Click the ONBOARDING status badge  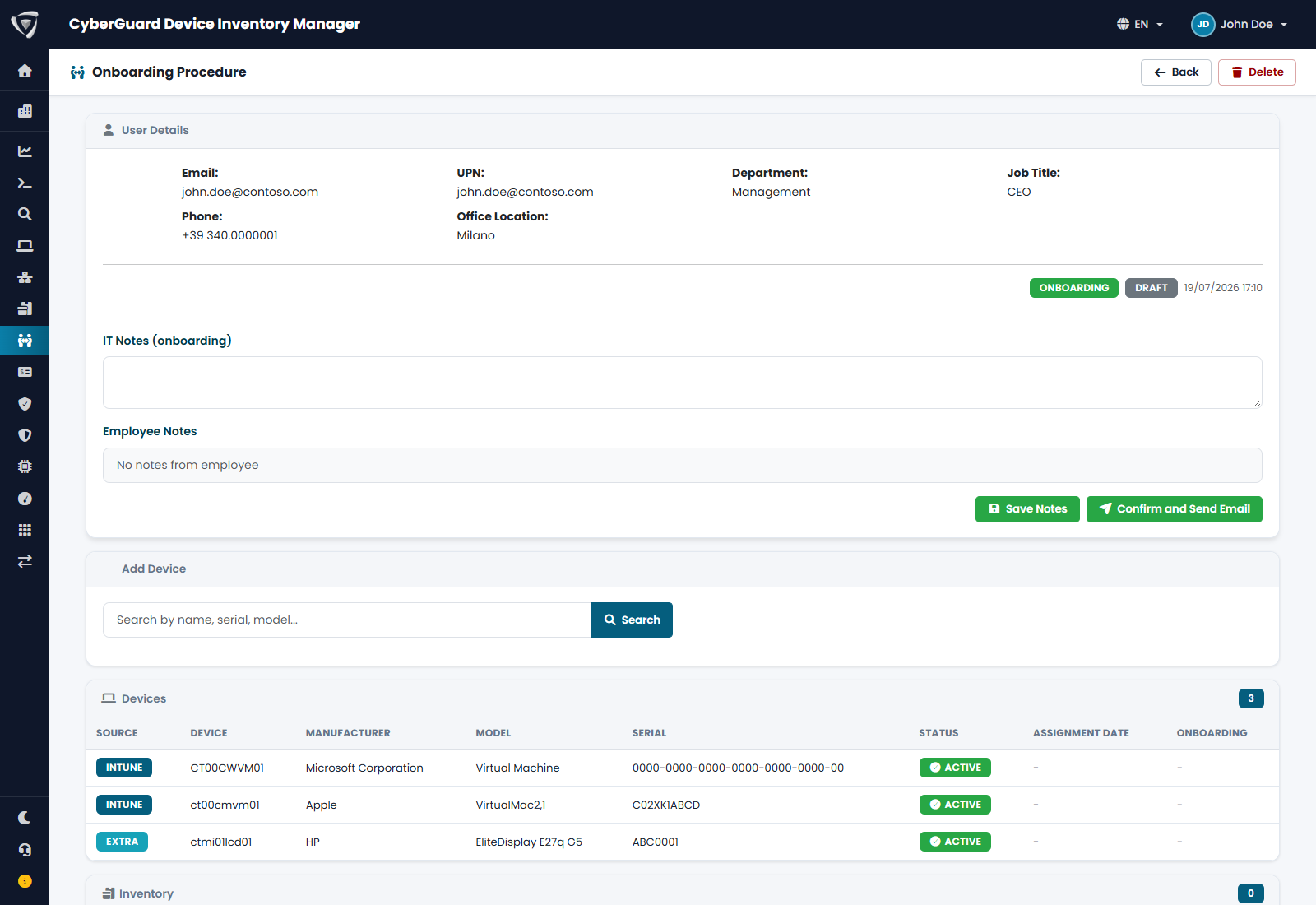click(1073, 288)
